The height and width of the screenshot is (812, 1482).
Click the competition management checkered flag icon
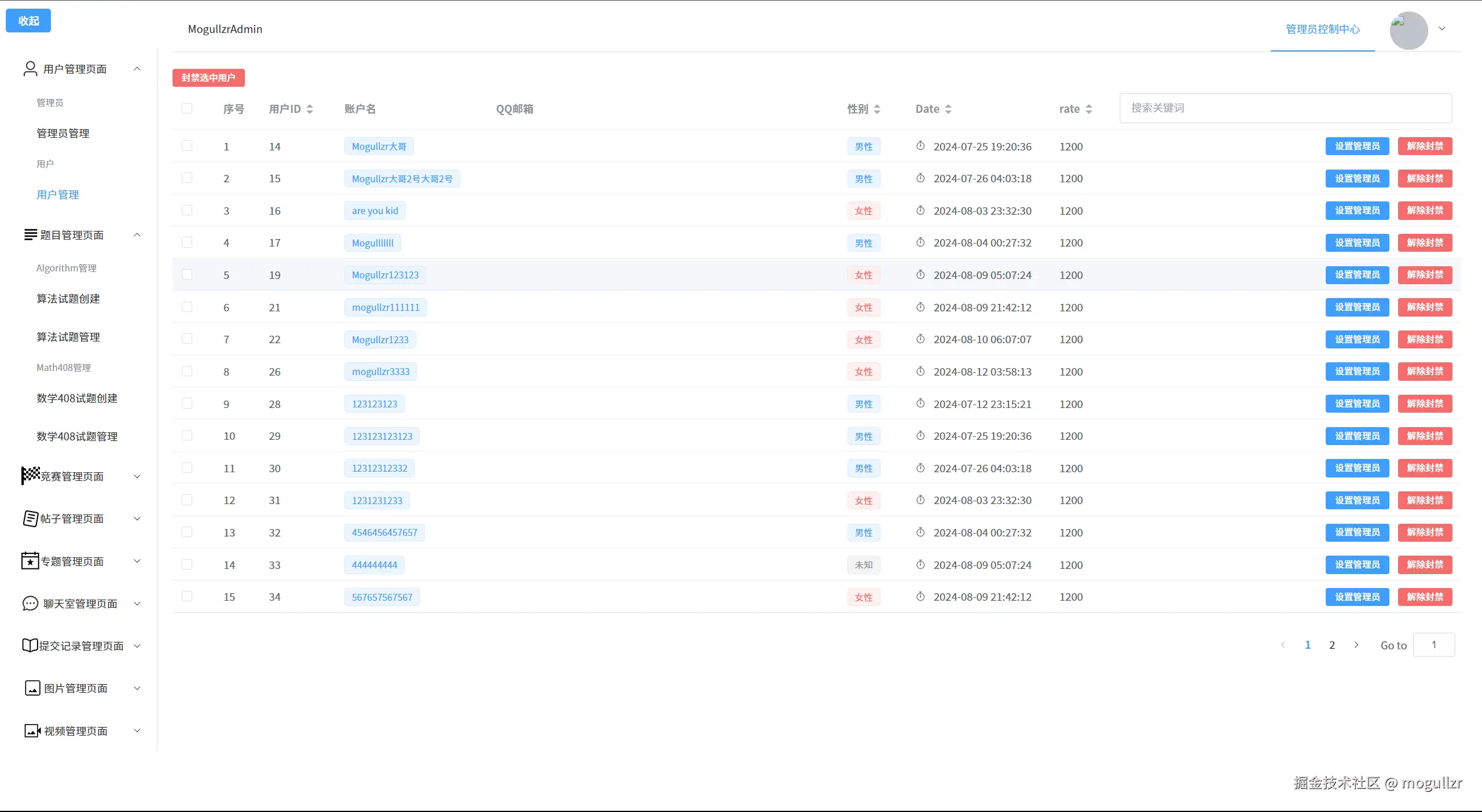(30, 475)
